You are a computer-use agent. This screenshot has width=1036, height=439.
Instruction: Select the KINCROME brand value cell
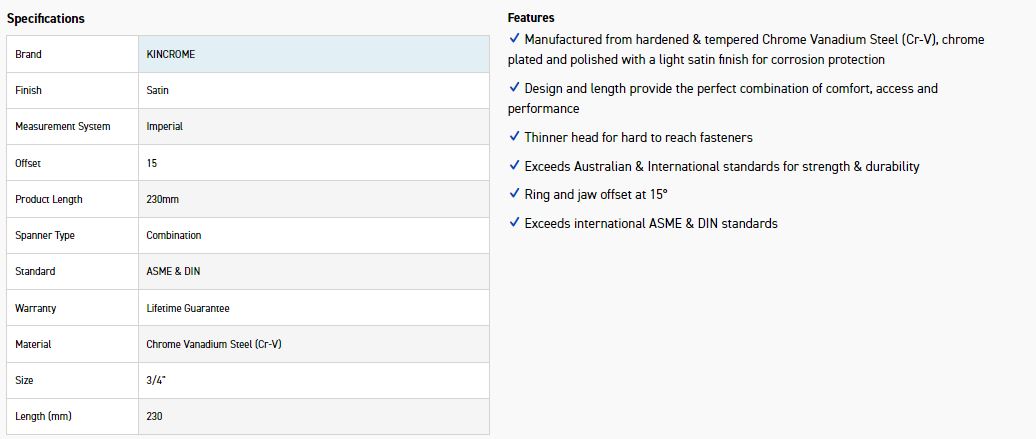[171, 54]
